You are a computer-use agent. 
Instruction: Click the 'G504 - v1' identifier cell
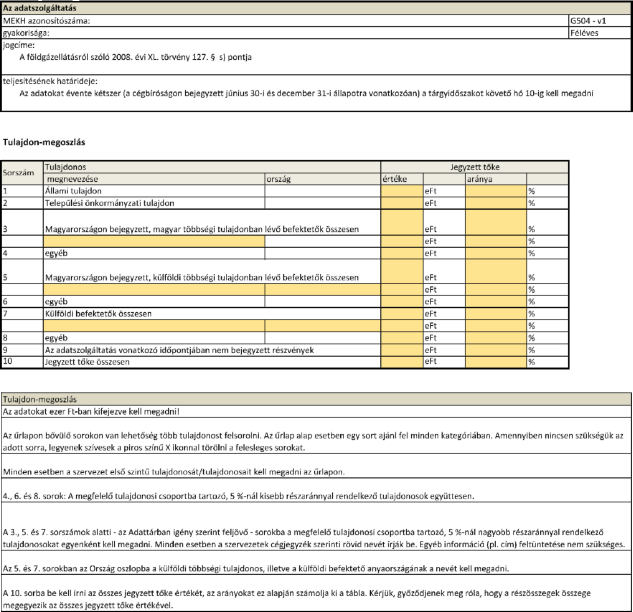(599, 21)
